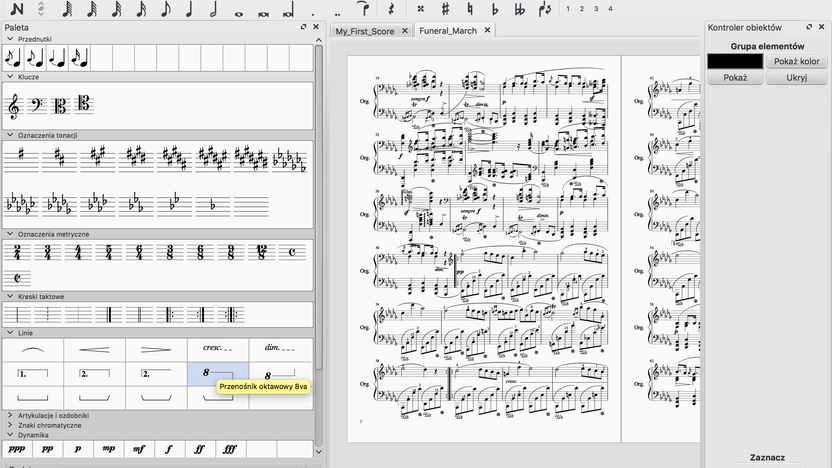
Task: Select the first volta bracket 1.
Action: tap(33, 375)
